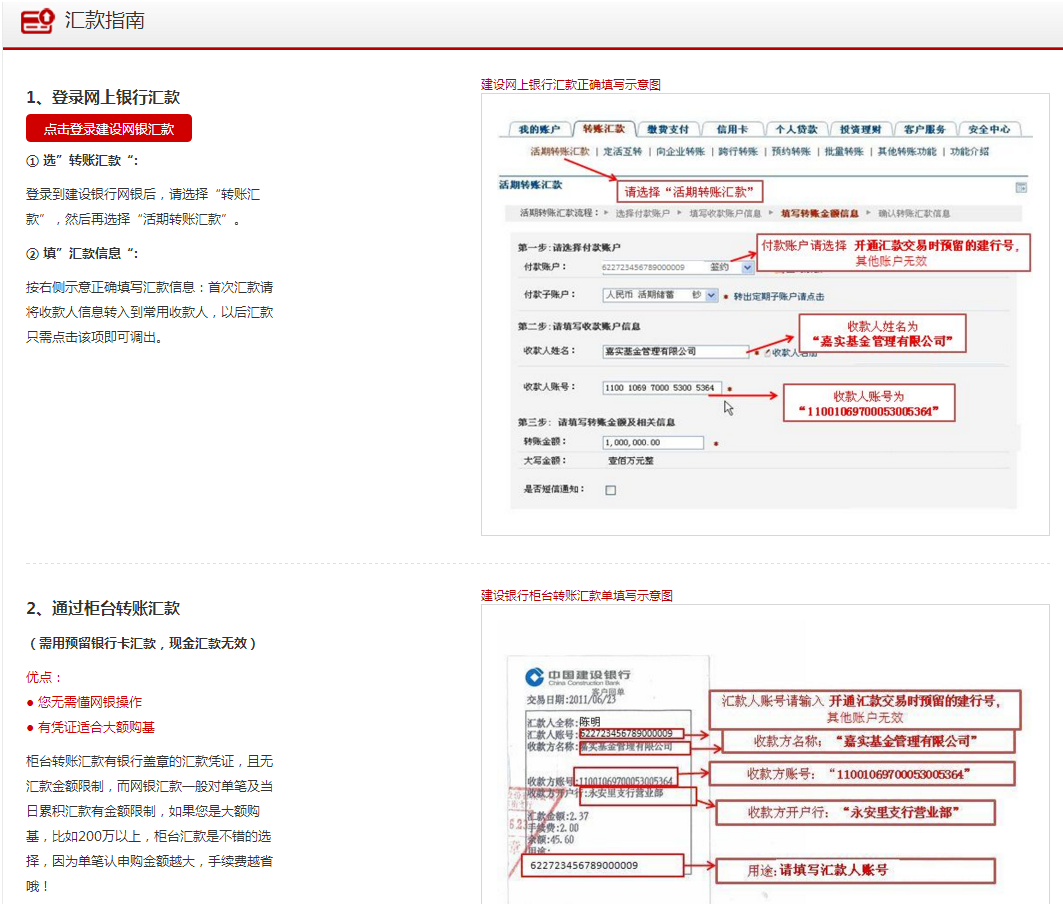Screen dimensions: 1063x904
Task: Click the 您无需懂网银操作 bullet
Action: point(84,702)
